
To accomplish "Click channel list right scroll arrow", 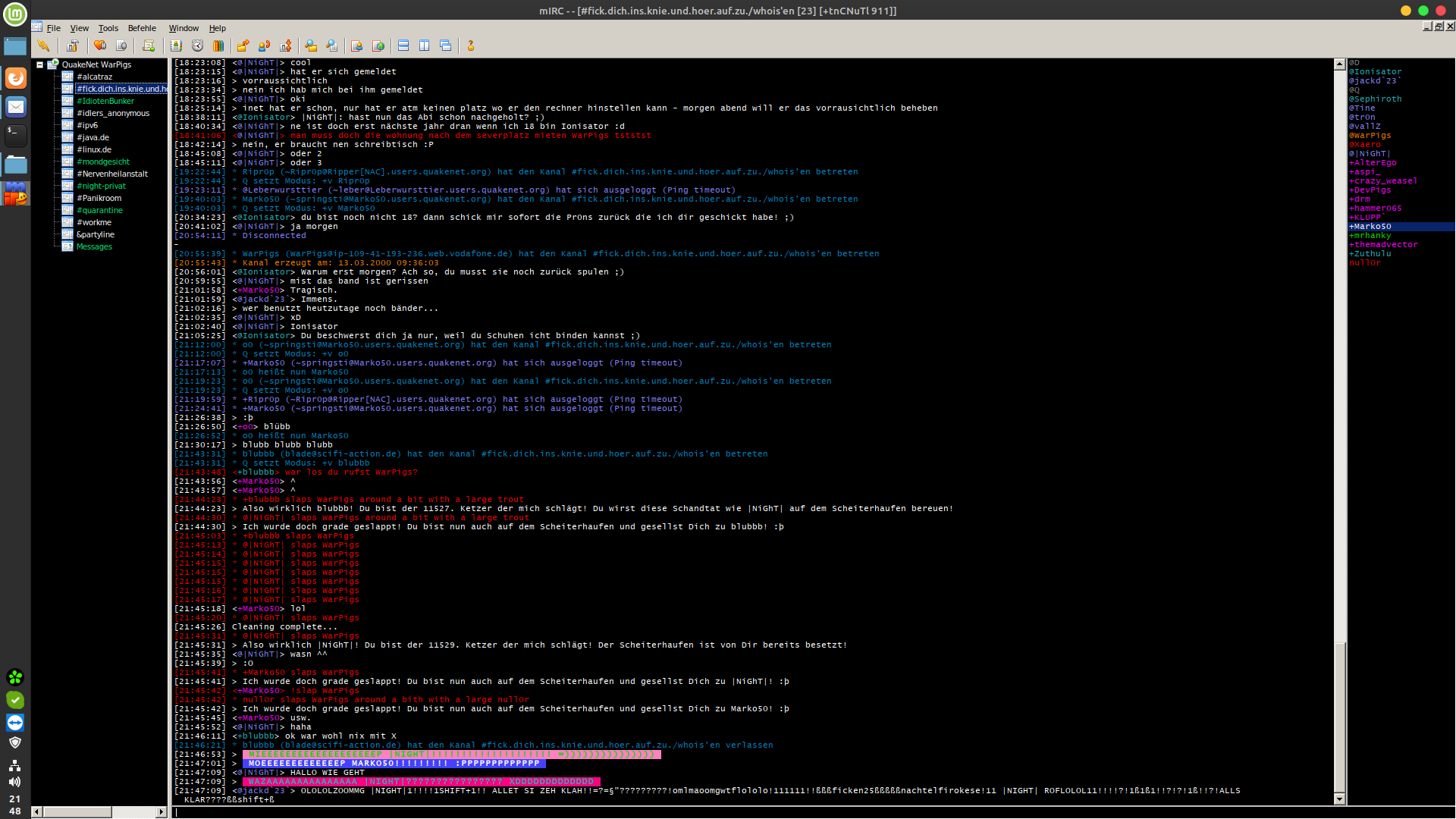I will (x=161, y=811).
